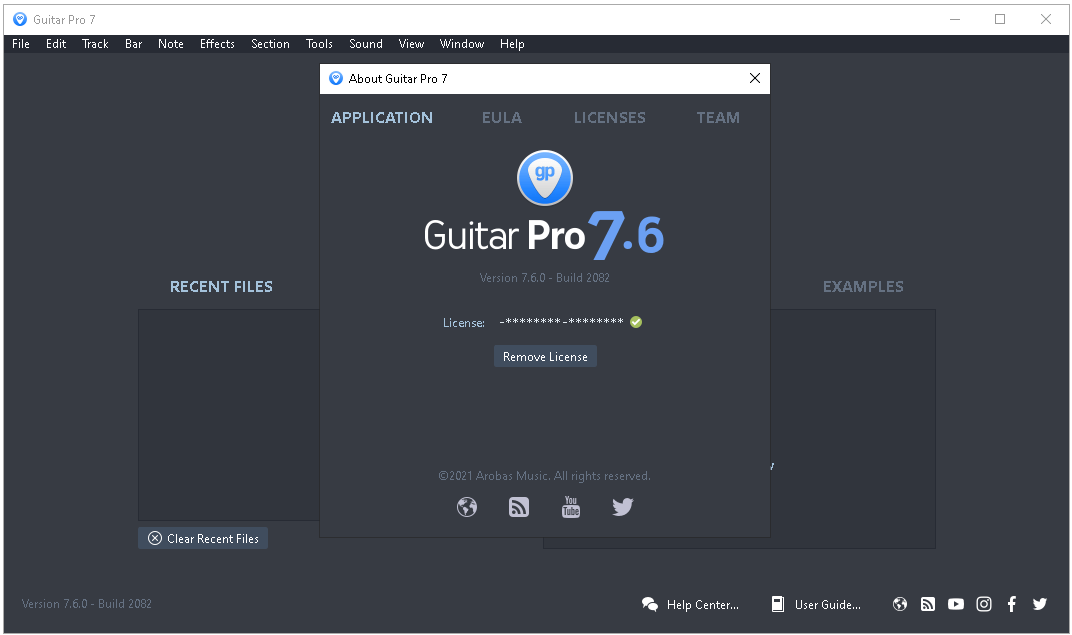The width and height of the screenshot is (1072, 635).
Task: Click the User Guide book icon
Action: tap(778, 604)
